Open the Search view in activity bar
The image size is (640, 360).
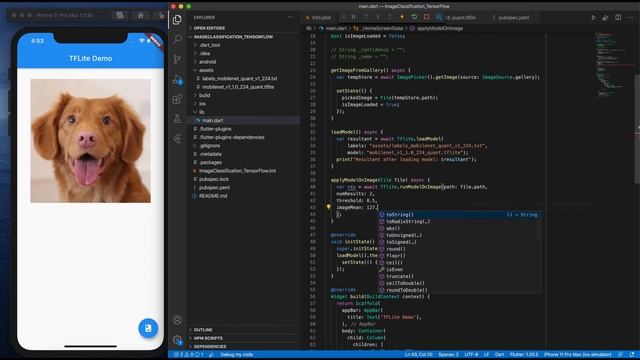pos(177,39)
